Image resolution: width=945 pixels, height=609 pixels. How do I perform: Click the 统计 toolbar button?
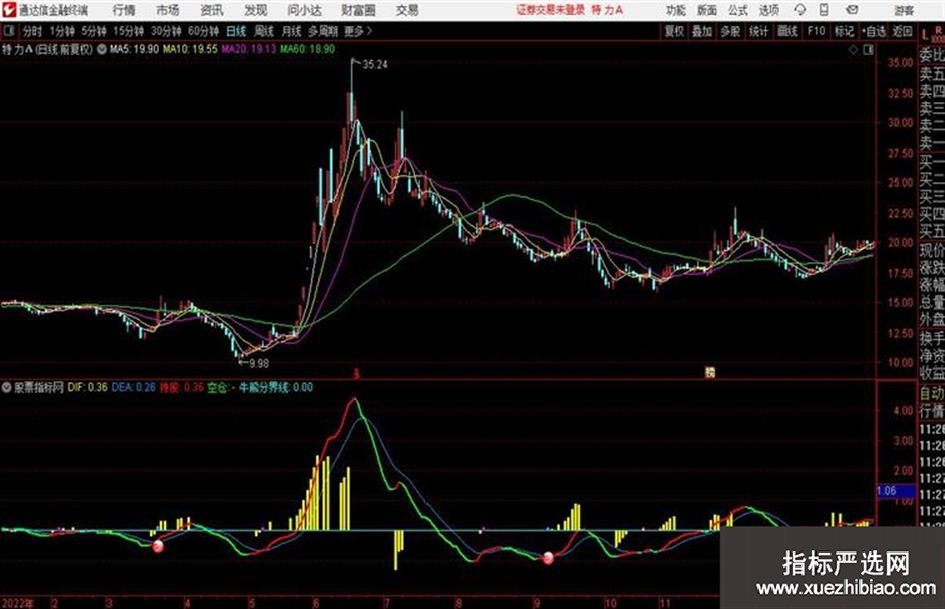(x=758, y=31)
